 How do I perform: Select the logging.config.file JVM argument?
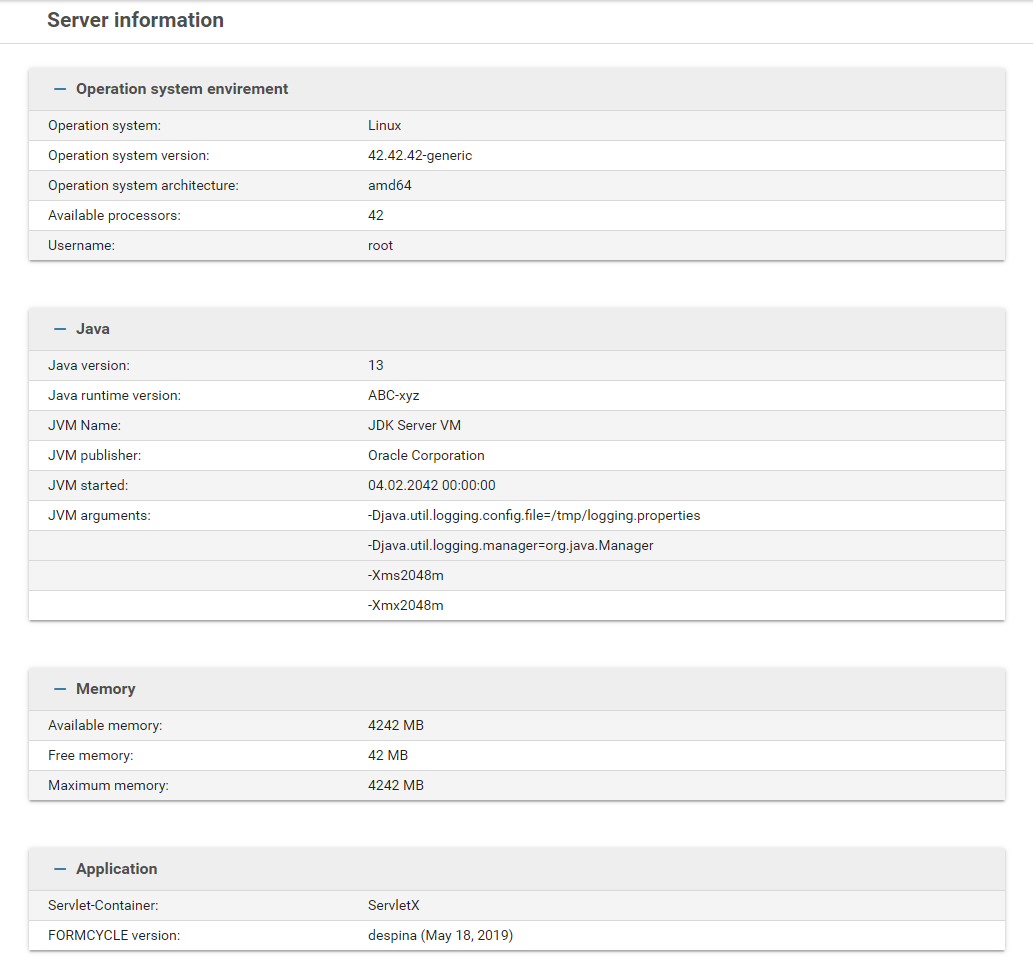pyautogui.click(x=534, y=516)
